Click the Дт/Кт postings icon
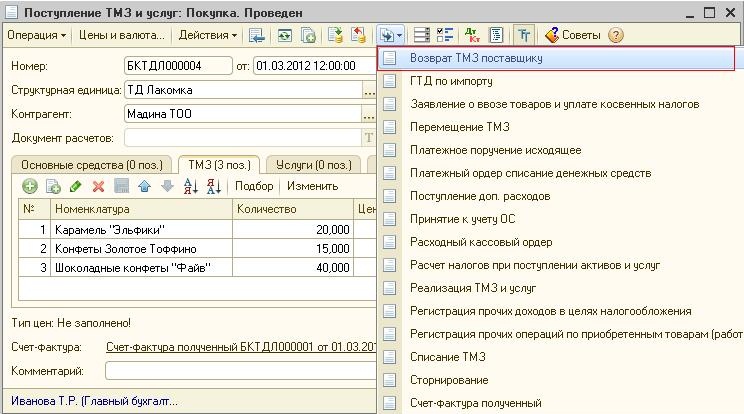The width and height of the screenshot is (744, 414). [471, 35]
